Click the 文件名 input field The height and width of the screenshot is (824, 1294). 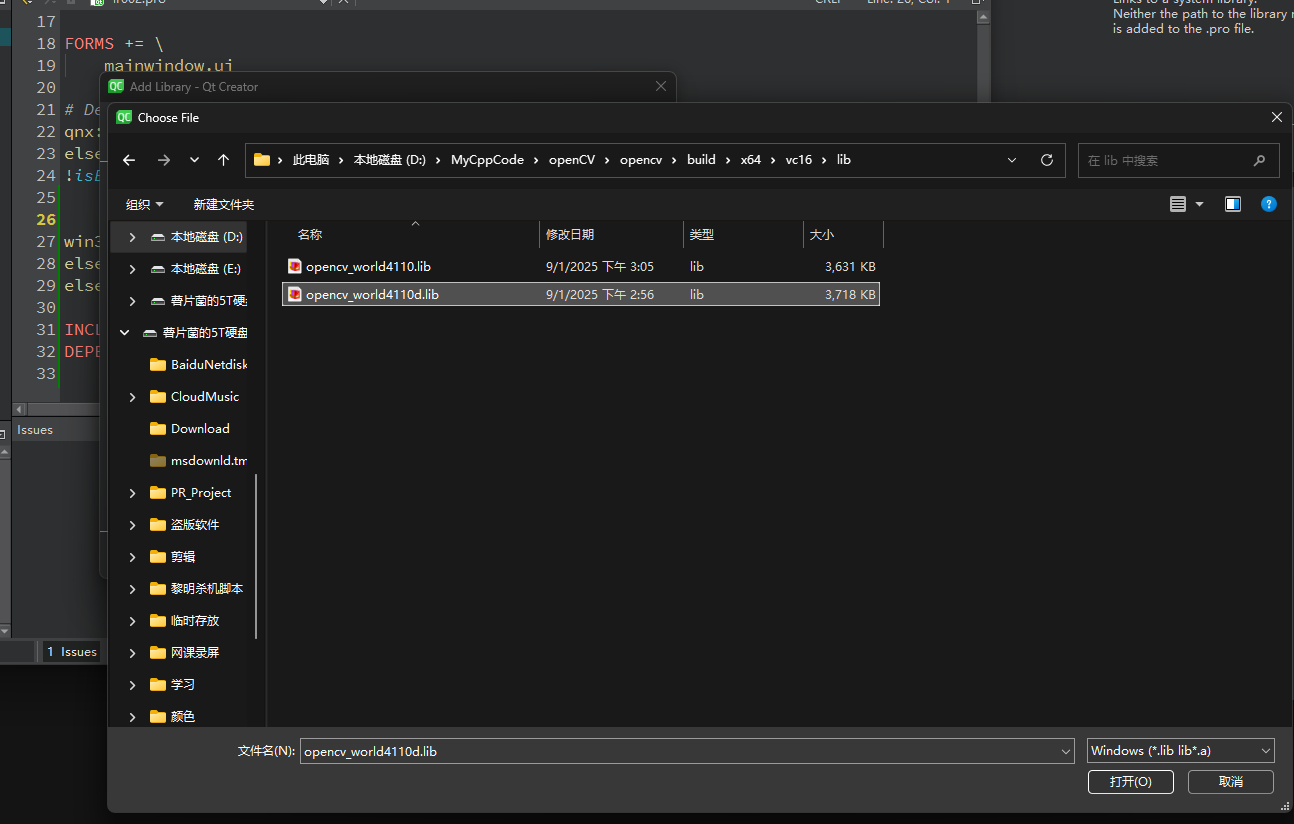(680, 751)
